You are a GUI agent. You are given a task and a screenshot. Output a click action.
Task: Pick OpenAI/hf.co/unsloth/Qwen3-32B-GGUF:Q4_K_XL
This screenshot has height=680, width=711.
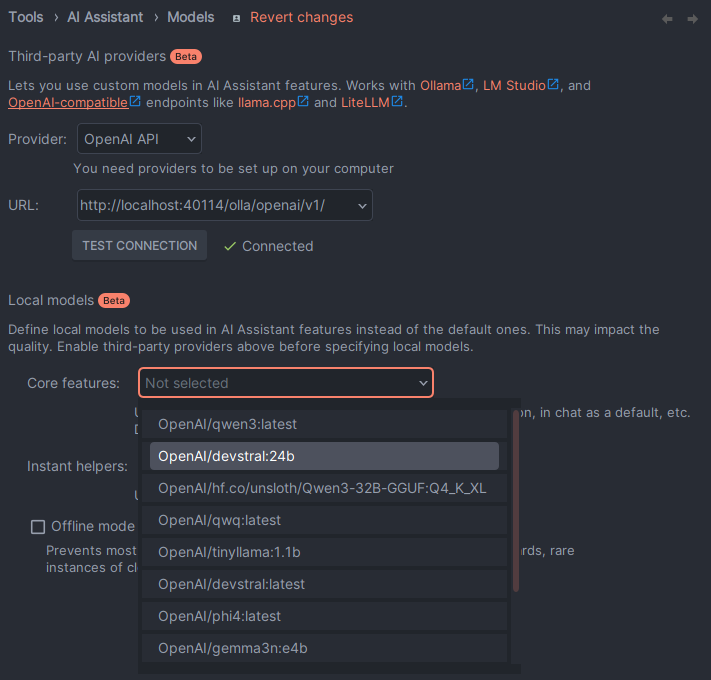[325, 488]
